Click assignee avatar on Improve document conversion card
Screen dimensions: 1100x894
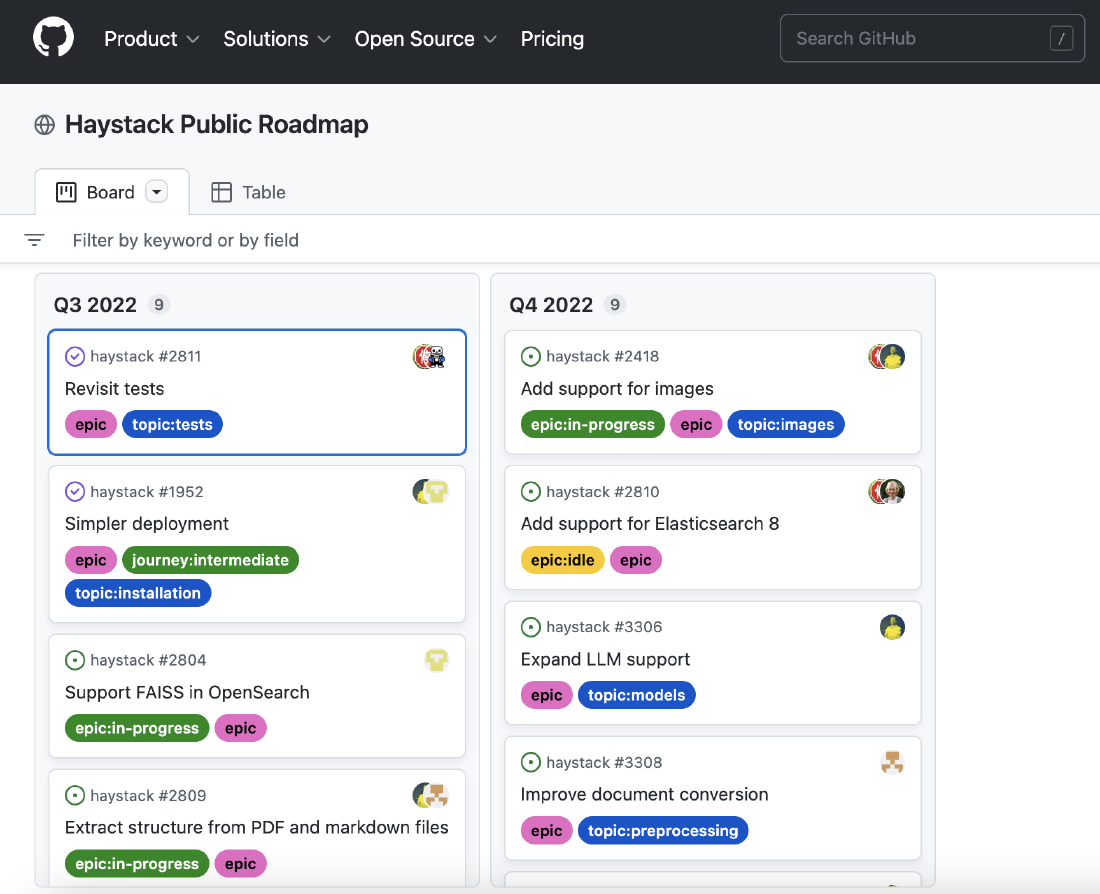pos(892,763)
